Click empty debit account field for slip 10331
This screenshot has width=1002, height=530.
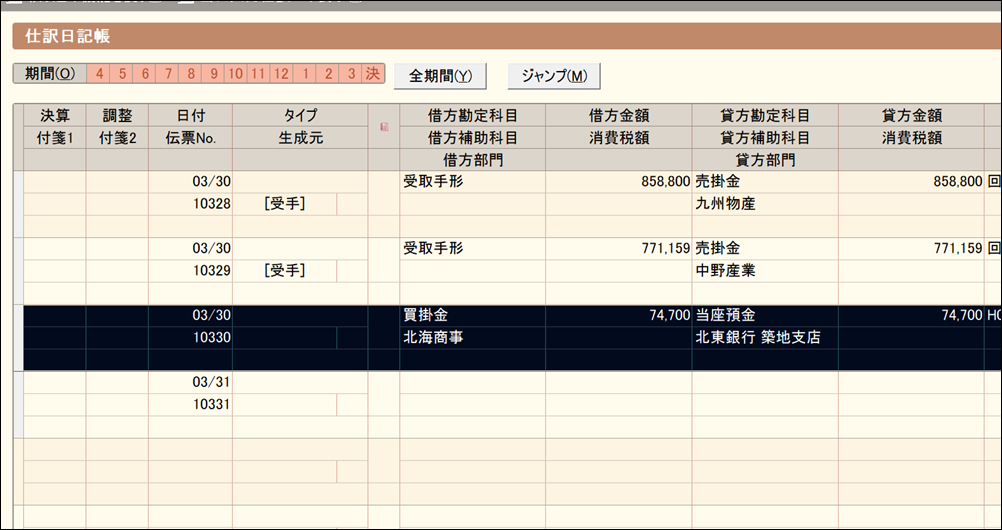point(472,382)
